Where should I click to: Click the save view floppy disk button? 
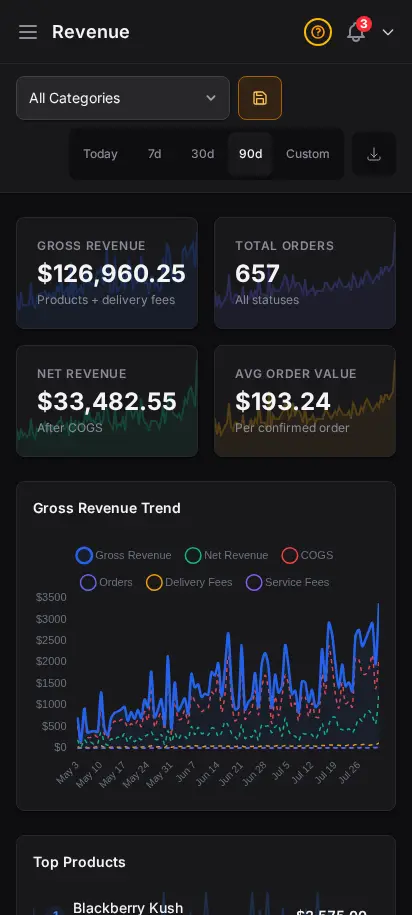coord(260,98)
